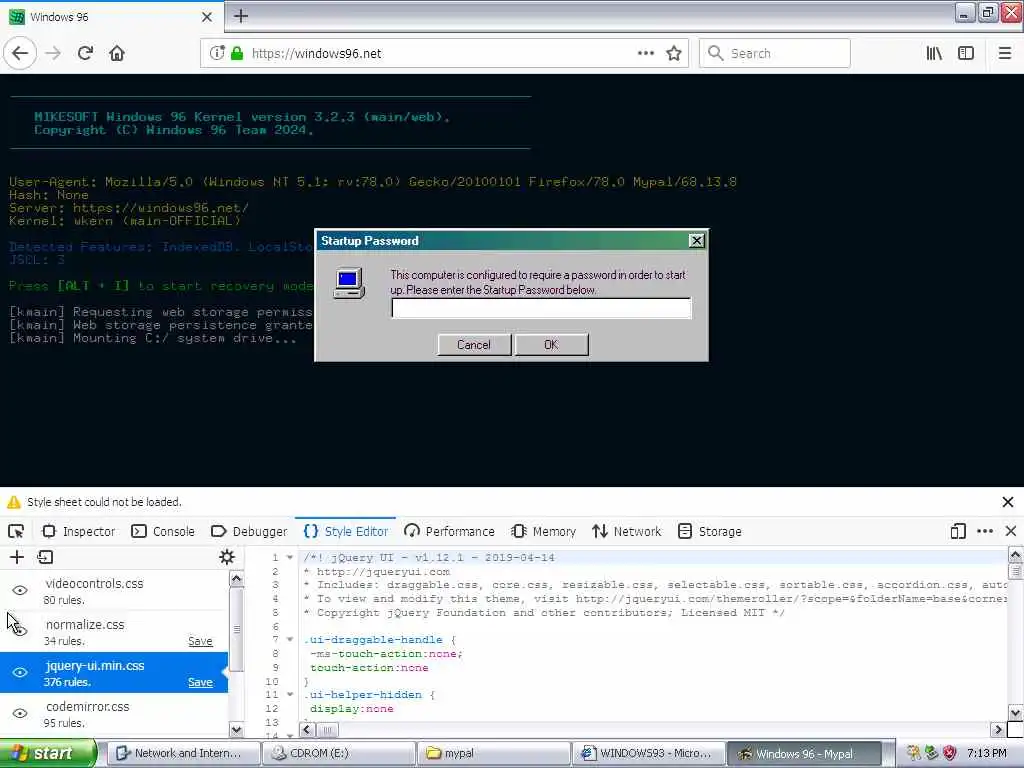Focus the browser Search box
The image size is (1024, 768).
coord(775,54)
